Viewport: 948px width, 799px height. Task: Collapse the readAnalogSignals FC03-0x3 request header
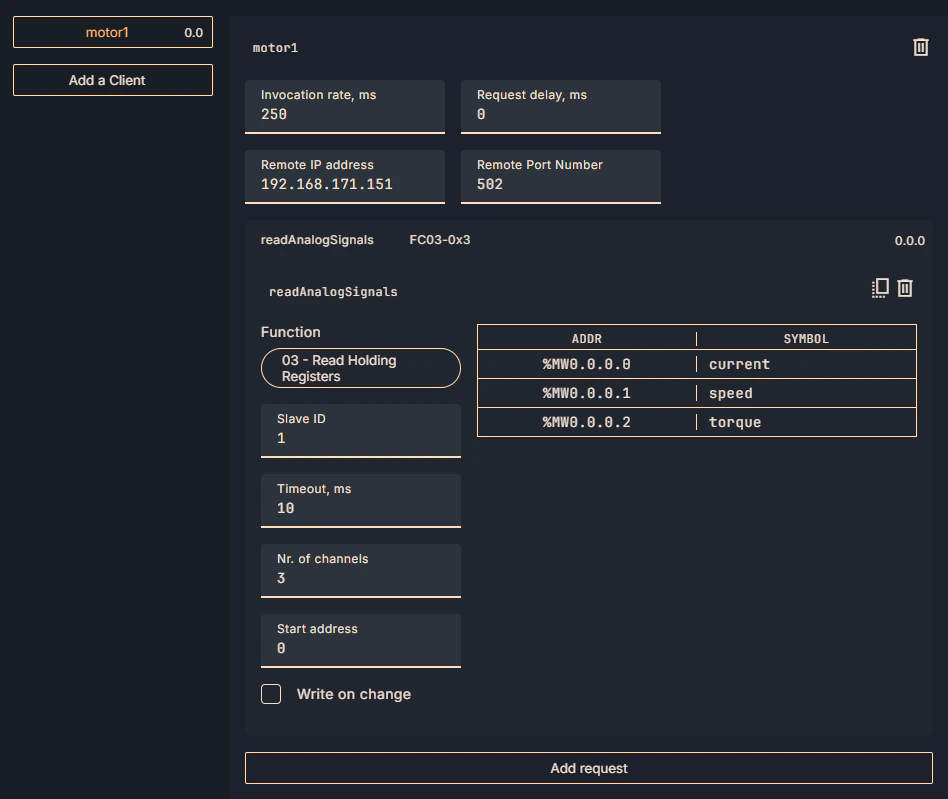click(588, 240)
